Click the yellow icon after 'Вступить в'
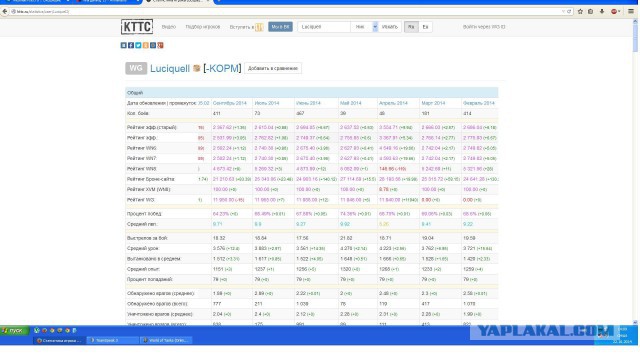The image size is (640, 360). (x=259, y=27)
